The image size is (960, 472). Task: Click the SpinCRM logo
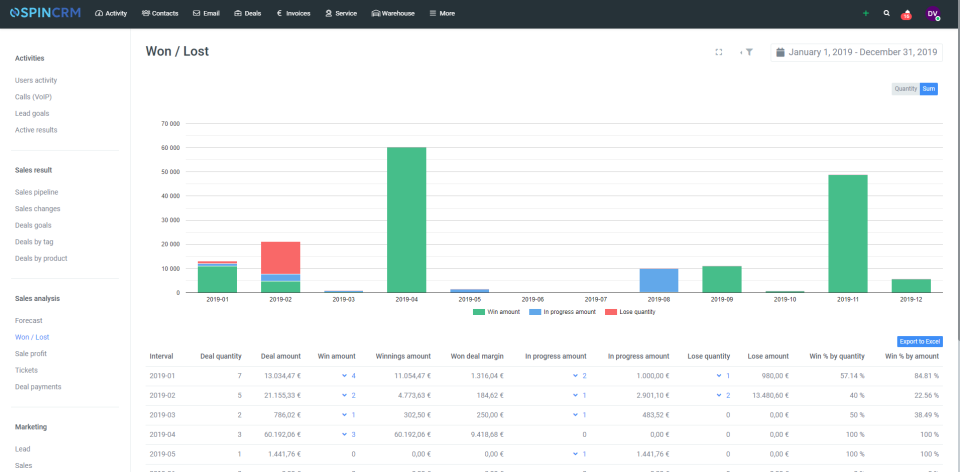tap(45, 13)
